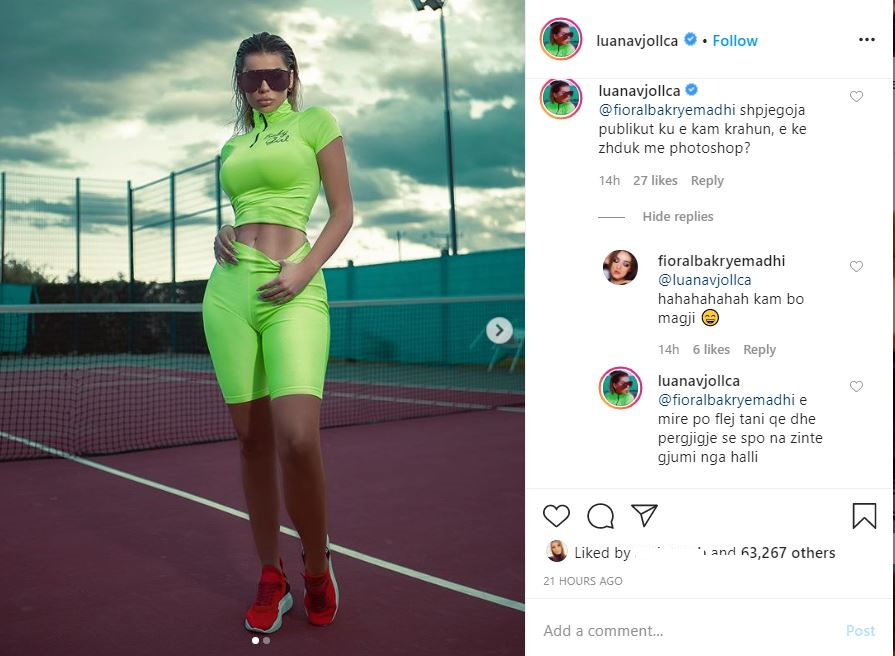Like the post with the heart icon
This screenshot has height=656, width=895.
tap(556, 516)
